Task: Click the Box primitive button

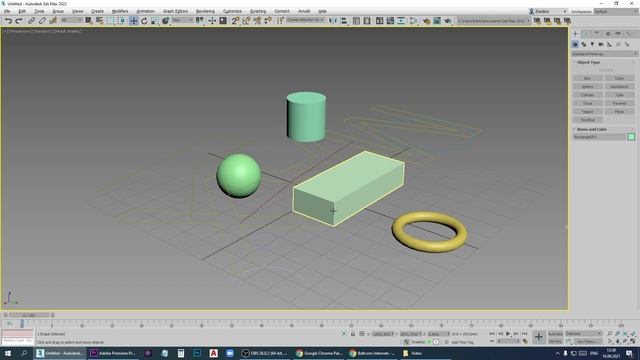Action: click(x=588, y=78)
